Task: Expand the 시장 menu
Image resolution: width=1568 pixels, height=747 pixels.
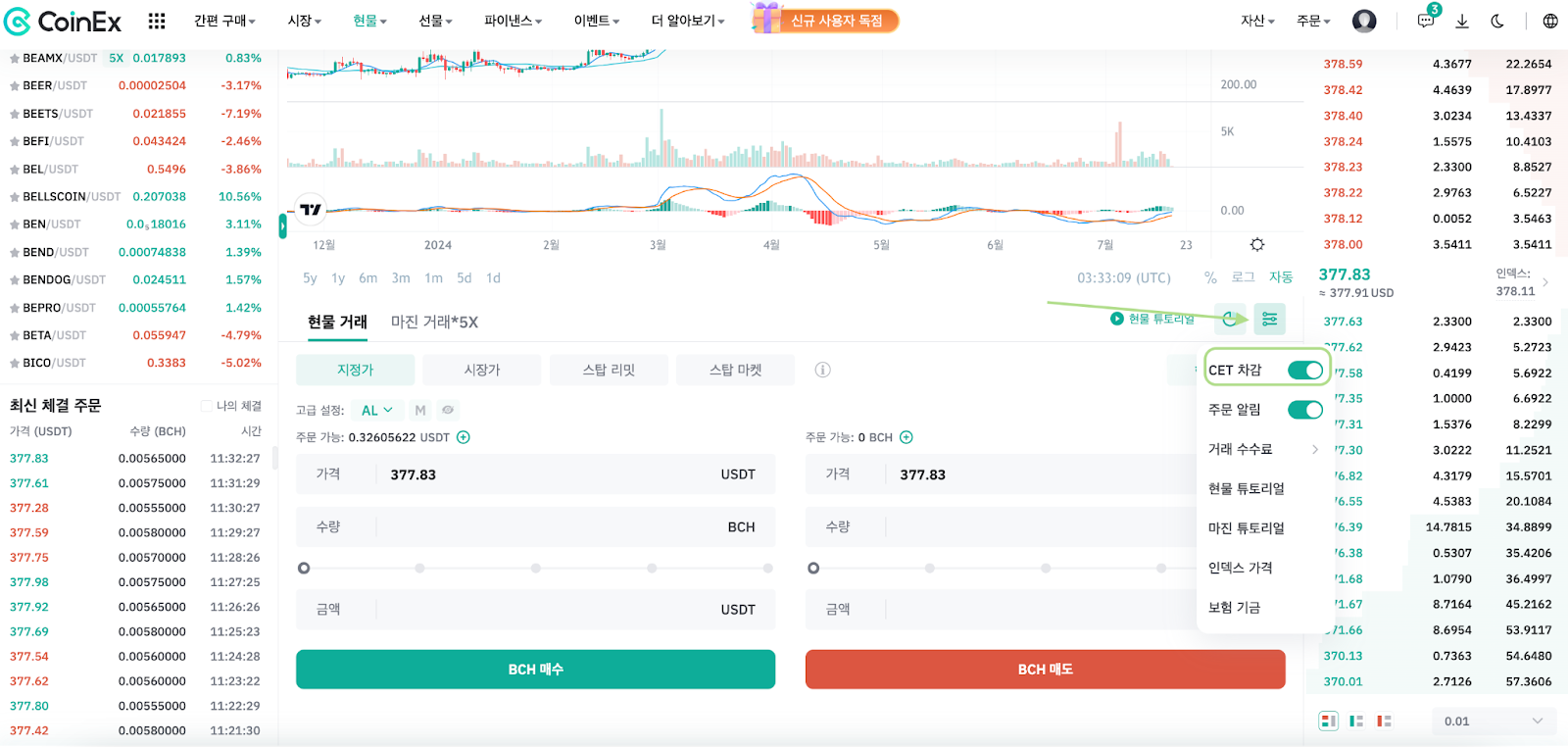Action: (305, 21)
